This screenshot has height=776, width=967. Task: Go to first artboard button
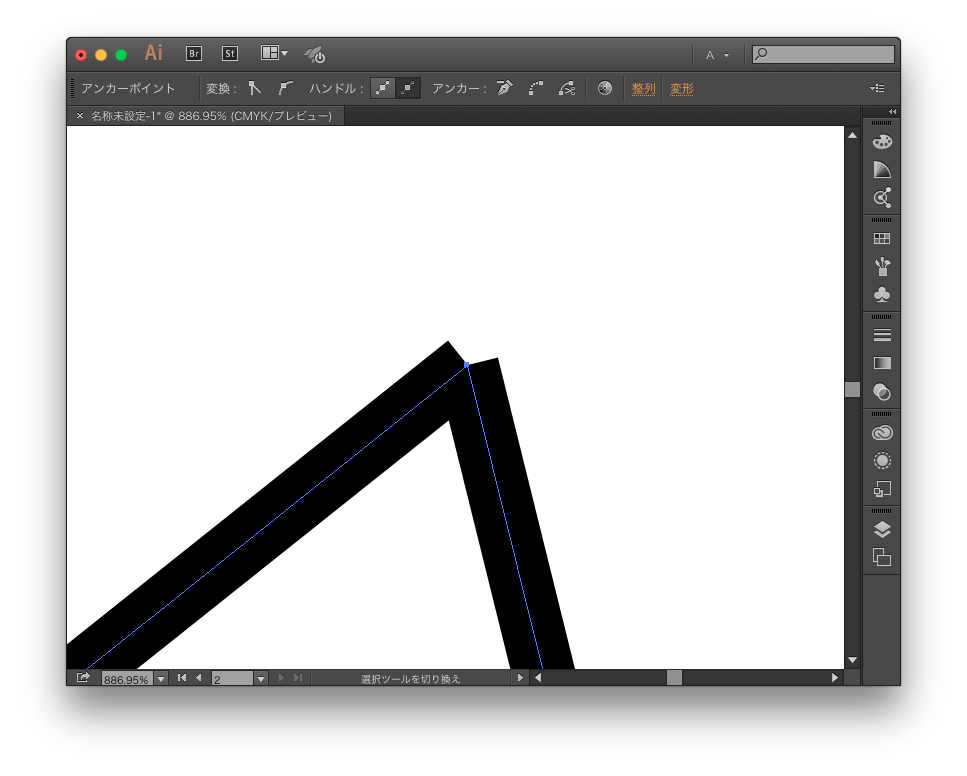coord(182,678)
